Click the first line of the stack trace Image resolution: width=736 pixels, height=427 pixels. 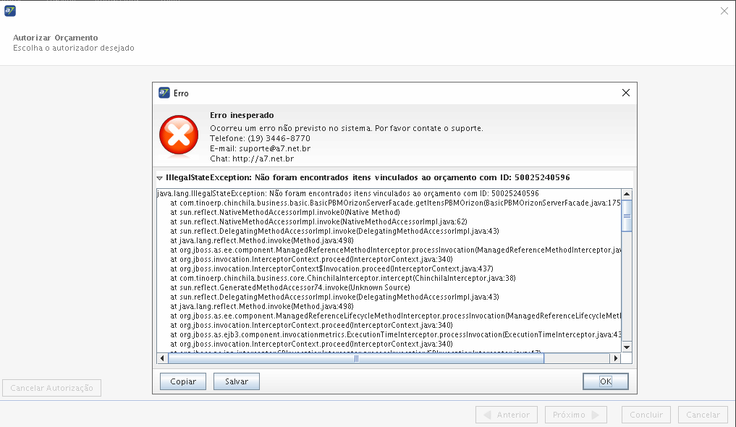[x=348, y=193]
